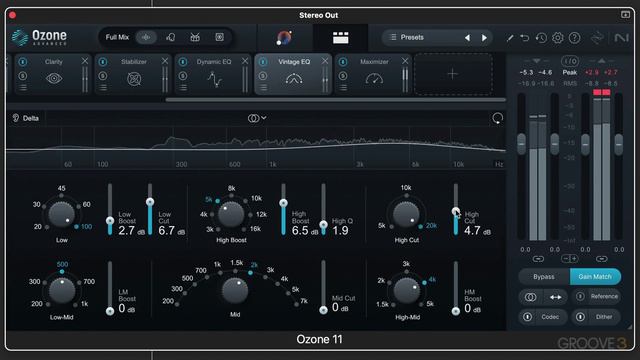Screen dimensions: 640x360
Task: Select the stereo mode icon beside Full Mix
Action: point(146,37)
